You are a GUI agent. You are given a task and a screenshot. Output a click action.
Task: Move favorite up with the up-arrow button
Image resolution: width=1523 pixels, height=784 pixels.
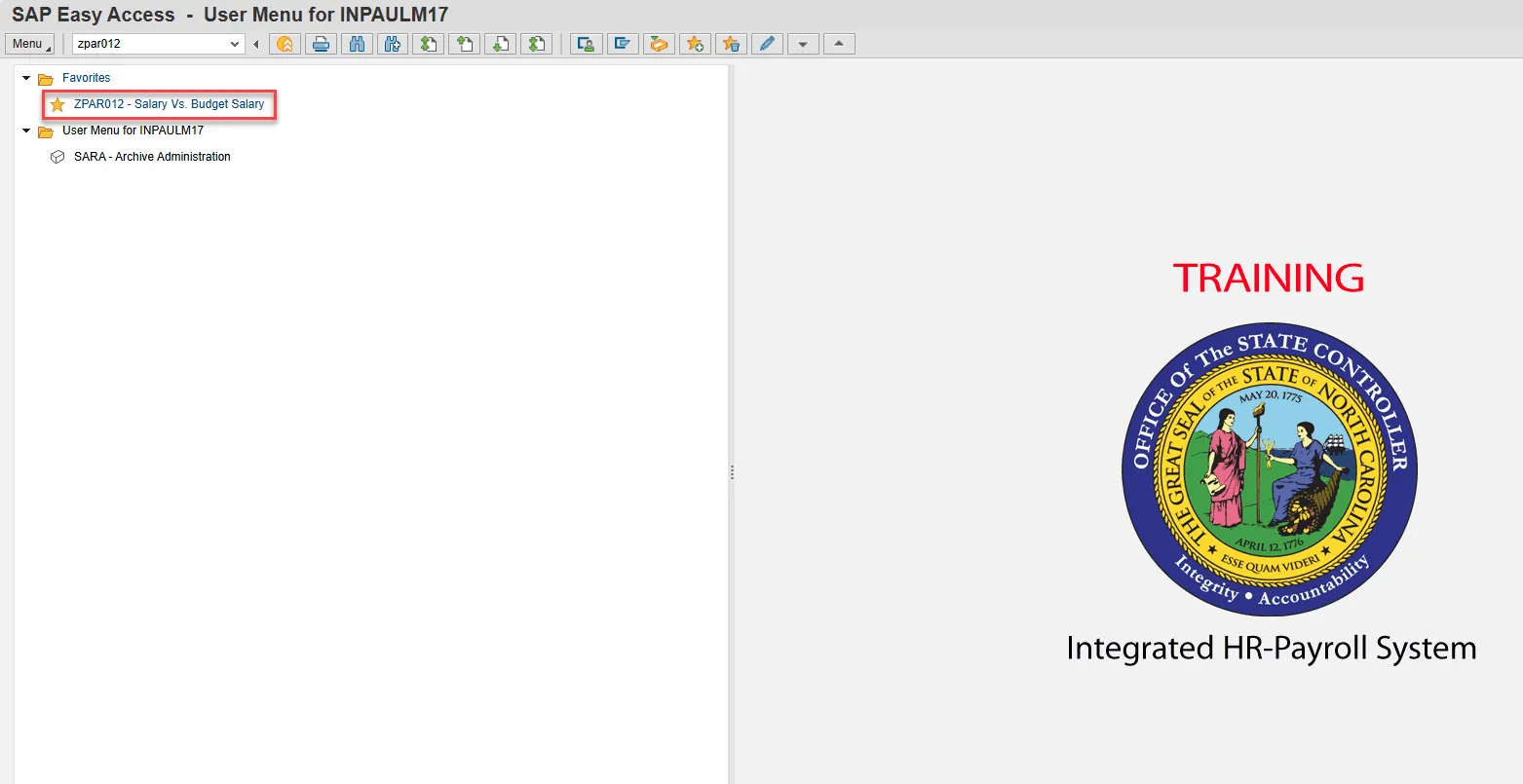pos(839,44)
